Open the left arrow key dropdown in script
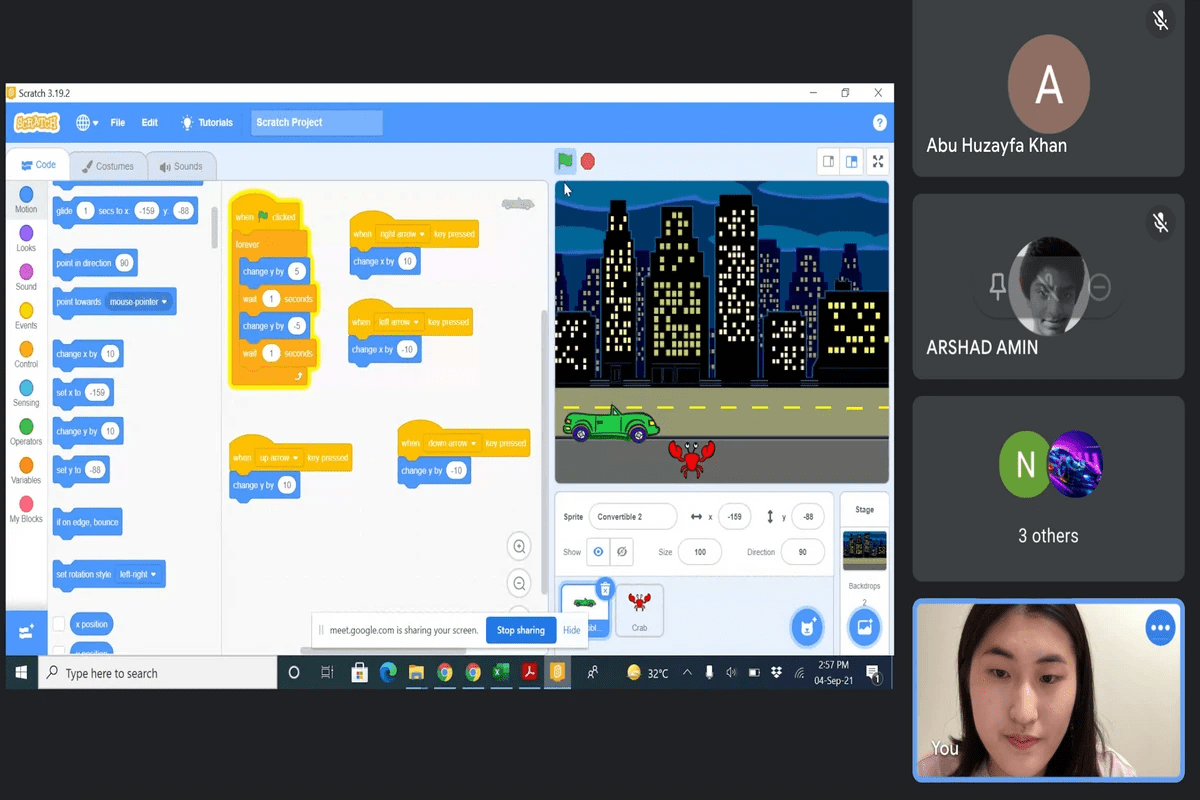The height and width of the screenshot is (800, 1200). pyautogui.click(x=400, y=322)
